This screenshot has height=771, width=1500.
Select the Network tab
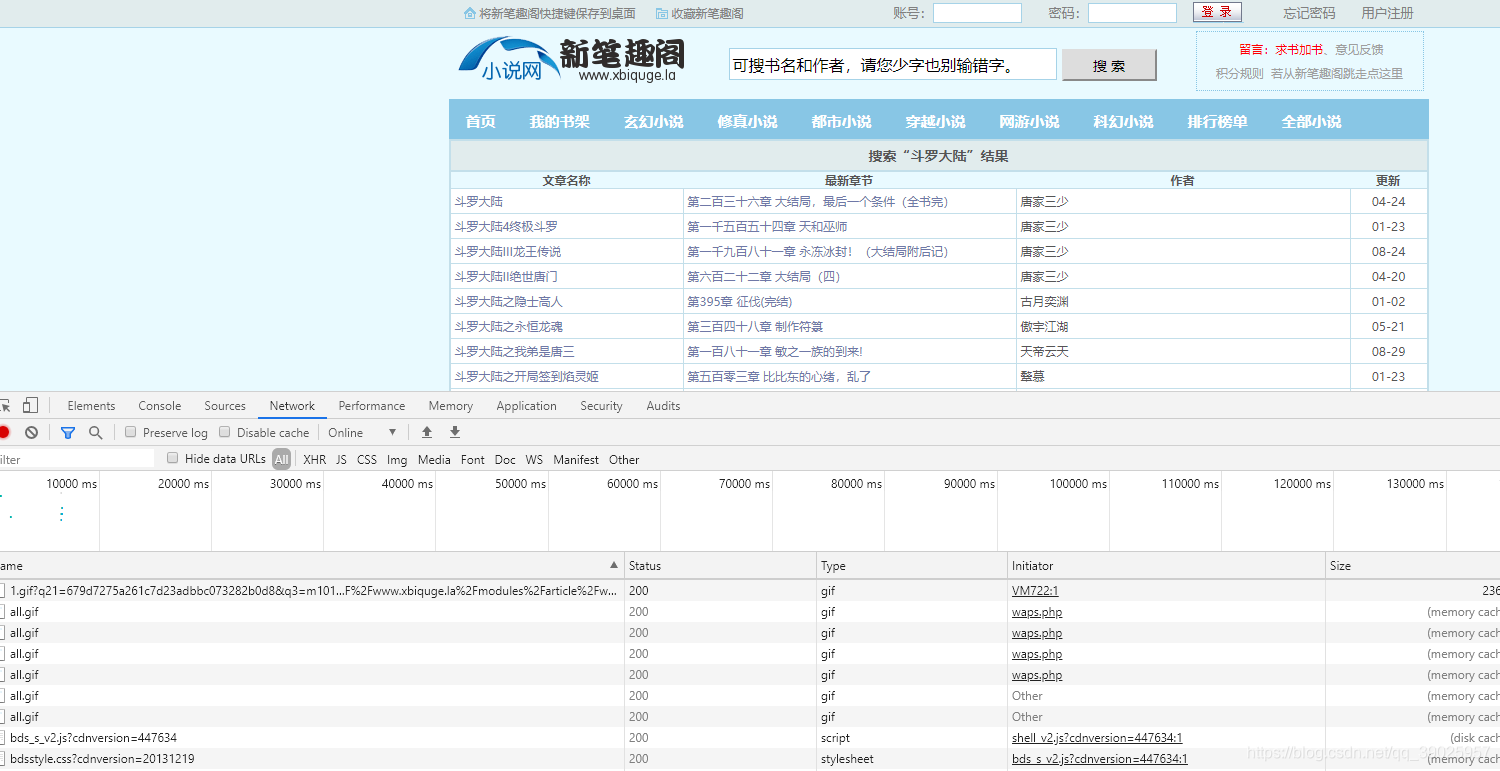point(292,405)
